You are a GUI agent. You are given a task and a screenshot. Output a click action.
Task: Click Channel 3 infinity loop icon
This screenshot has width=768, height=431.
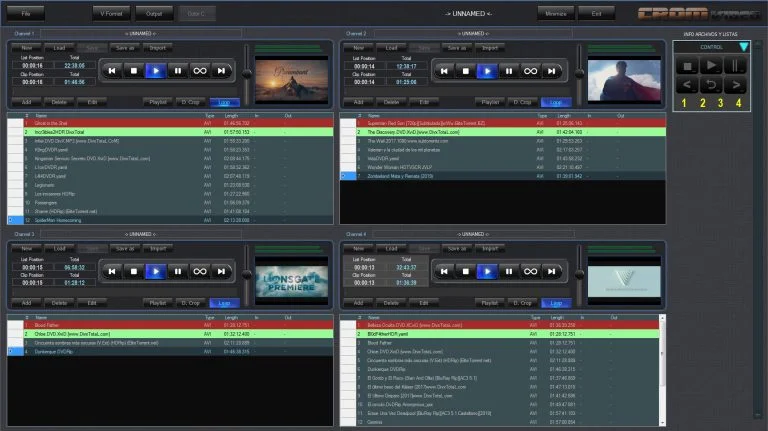tap(200, 271)
